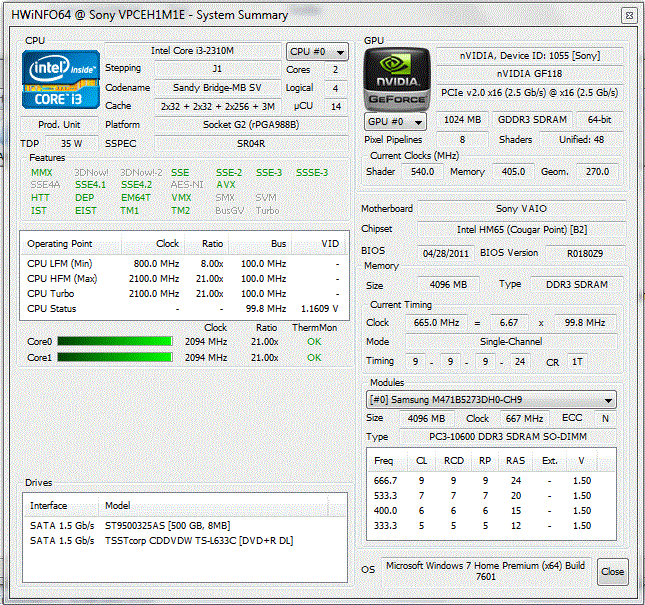
Task: Click the Microsoft Windows 7 Home Premium OS field
Action: (485, 571)
